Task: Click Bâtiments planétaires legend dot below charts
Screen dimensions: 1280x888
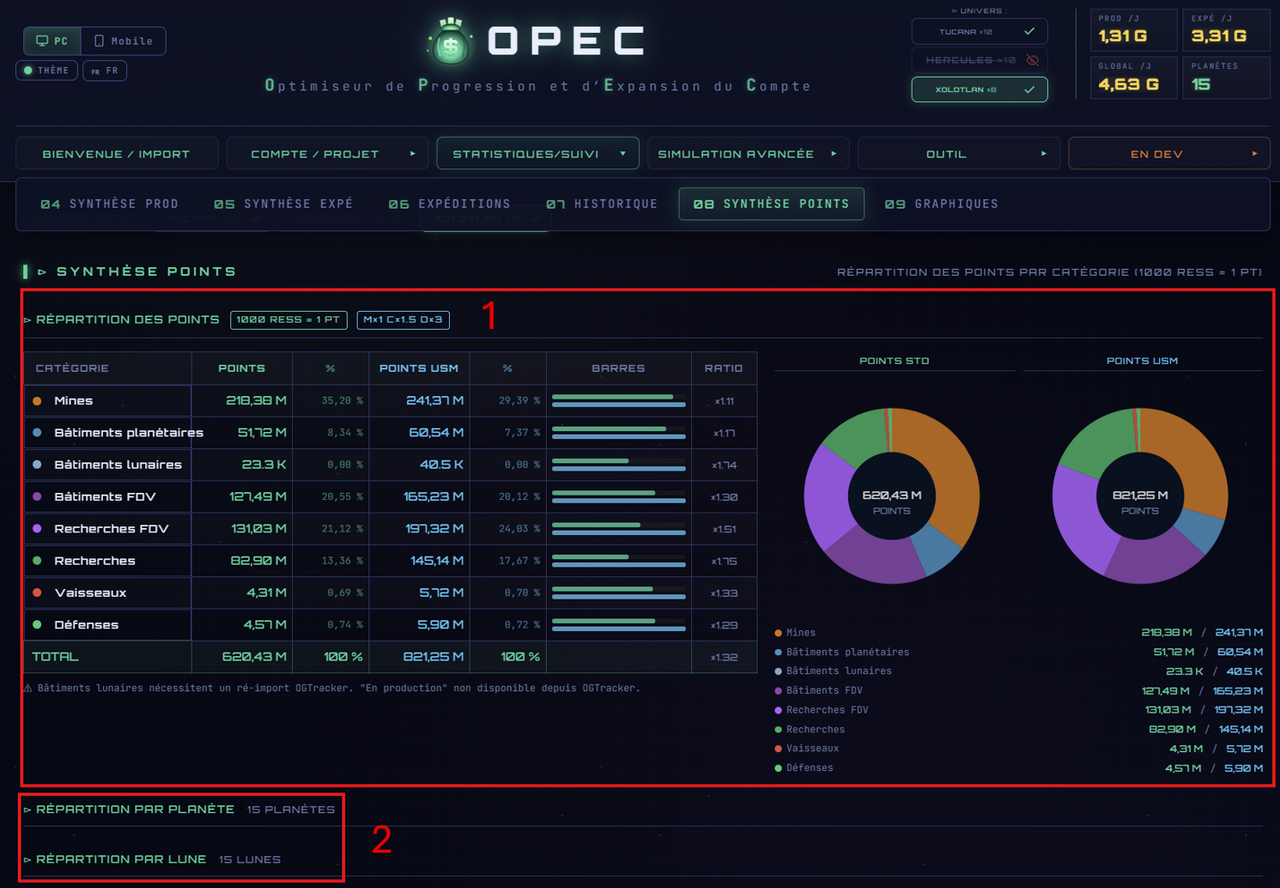Action: (778, 652)
